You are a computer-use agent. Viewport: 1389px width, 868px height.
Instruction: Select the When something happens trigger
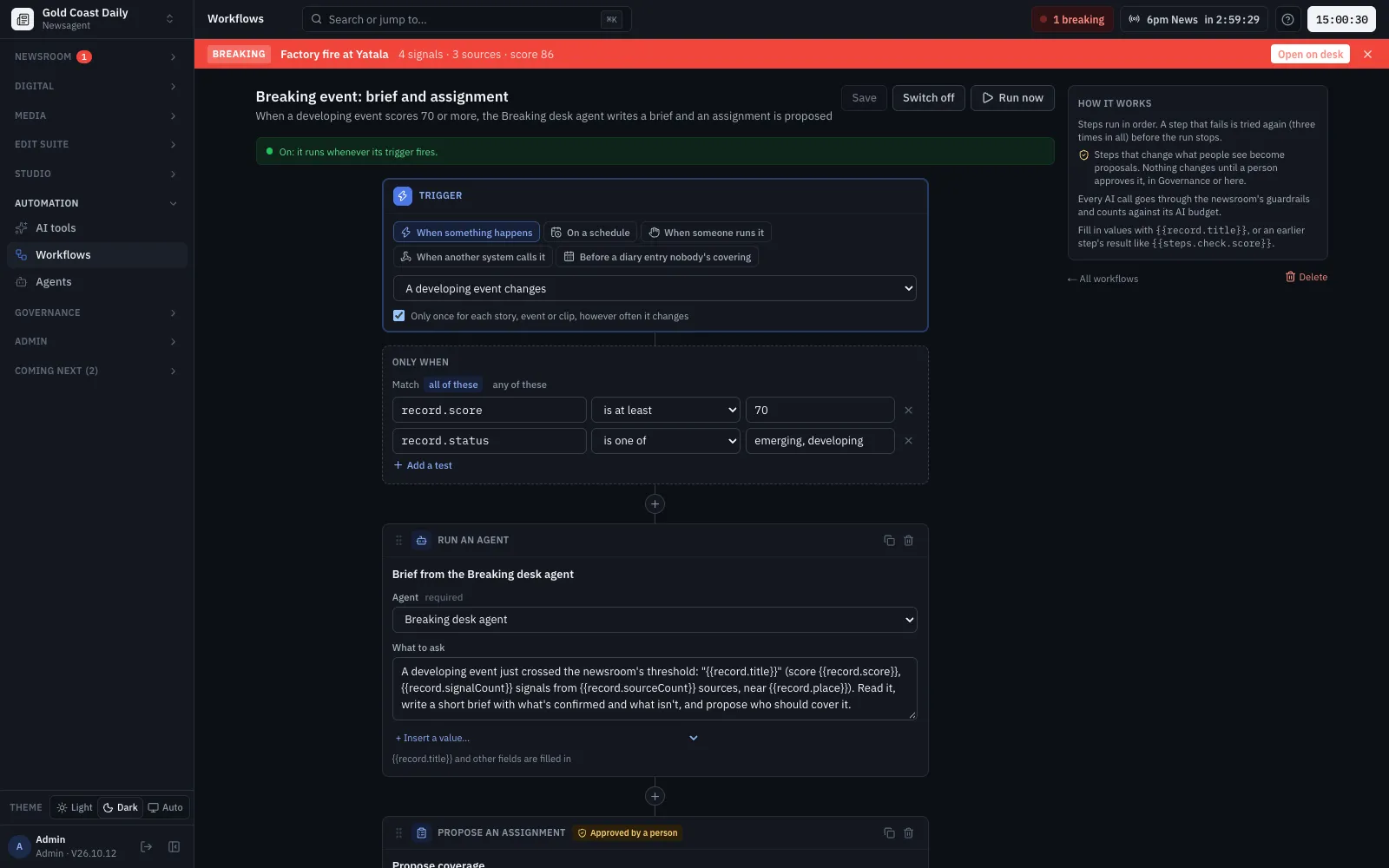point(466,233)
